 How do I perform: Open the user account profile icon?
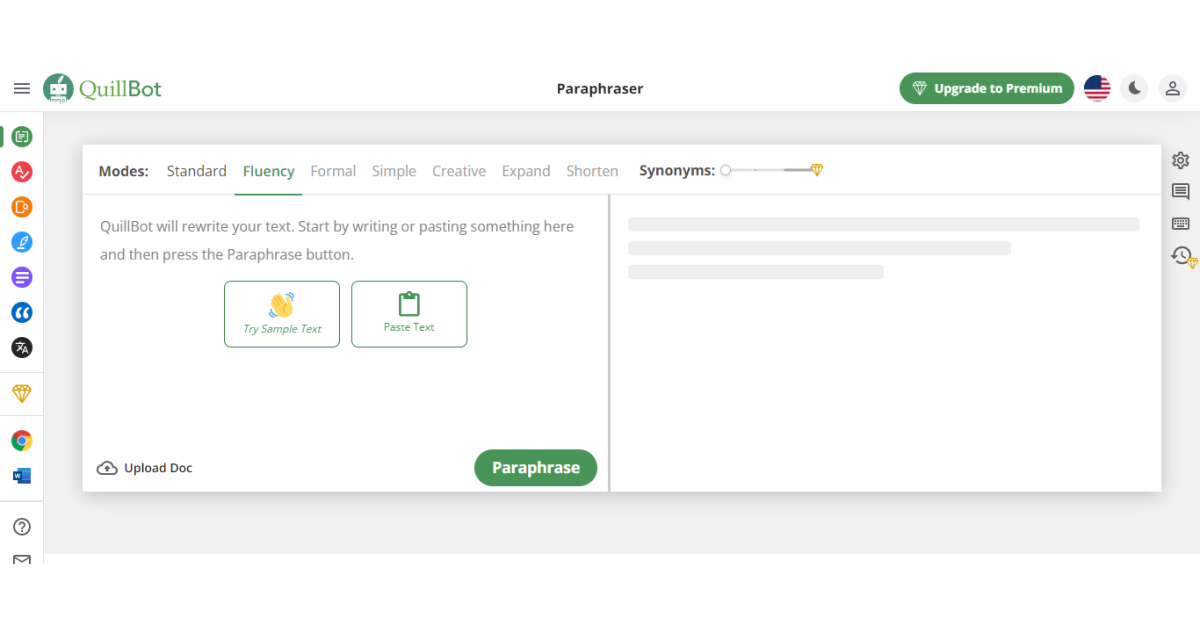(1172, 88)
